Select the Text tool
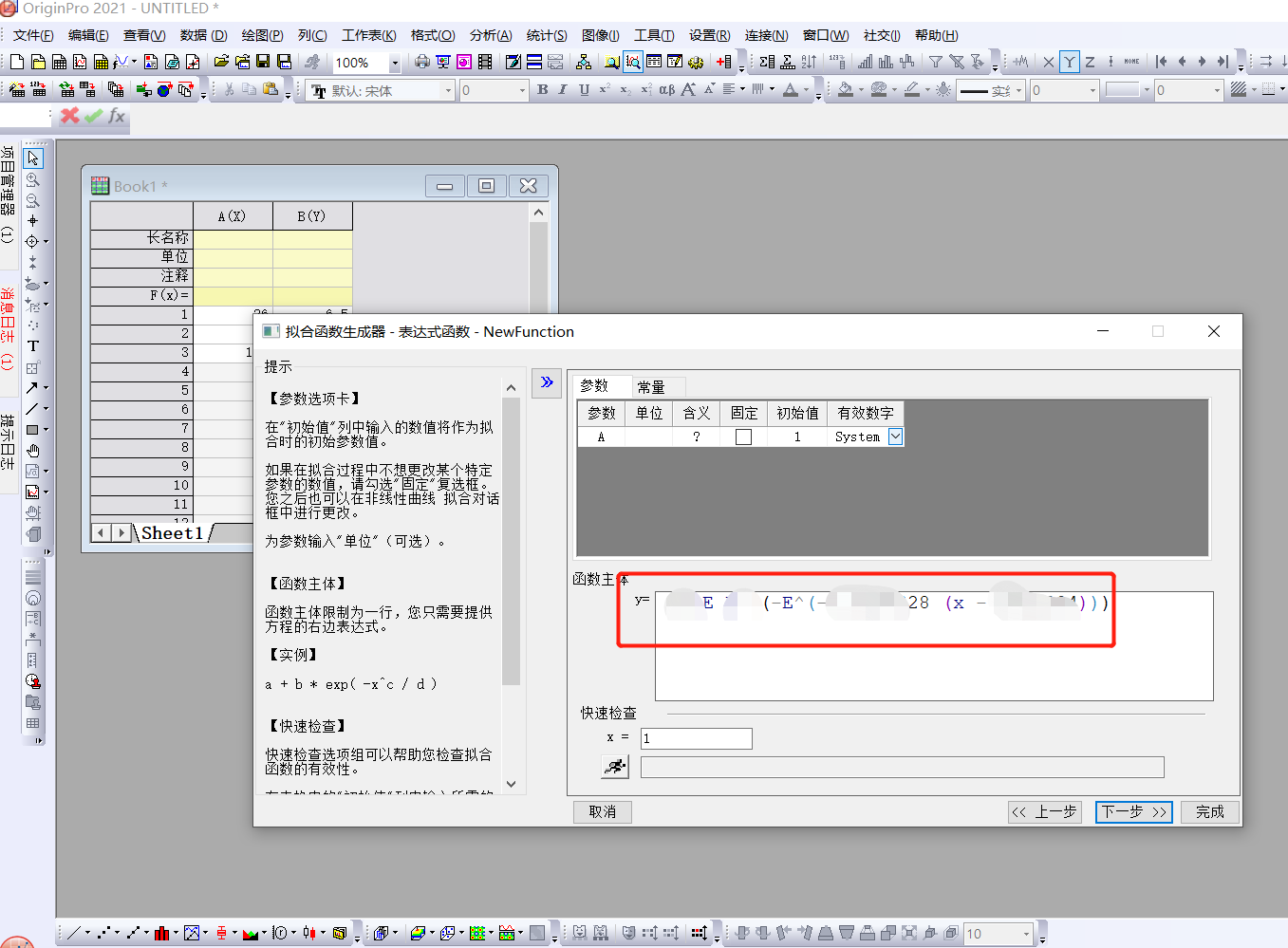The image size is (1288, 948). 32,345
